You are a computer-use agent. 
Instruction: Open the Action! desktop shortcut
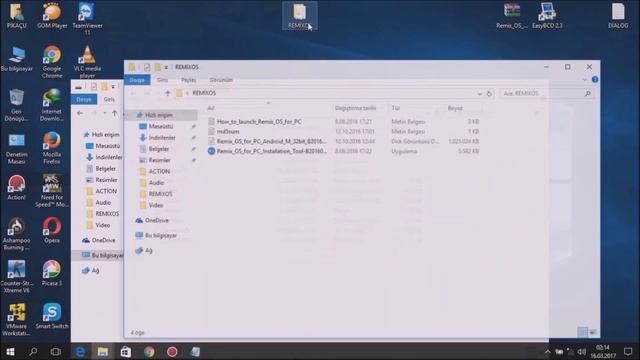16,188
